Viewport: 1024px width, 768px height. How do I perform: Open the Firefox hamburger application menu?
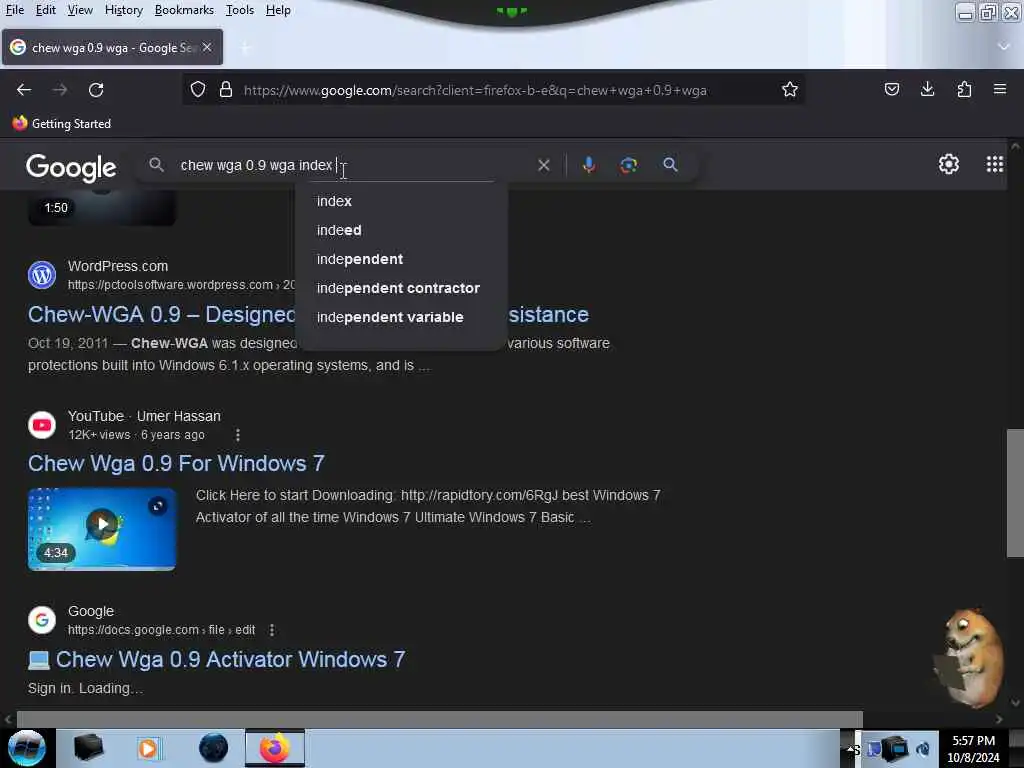(x=1000, y=89)
